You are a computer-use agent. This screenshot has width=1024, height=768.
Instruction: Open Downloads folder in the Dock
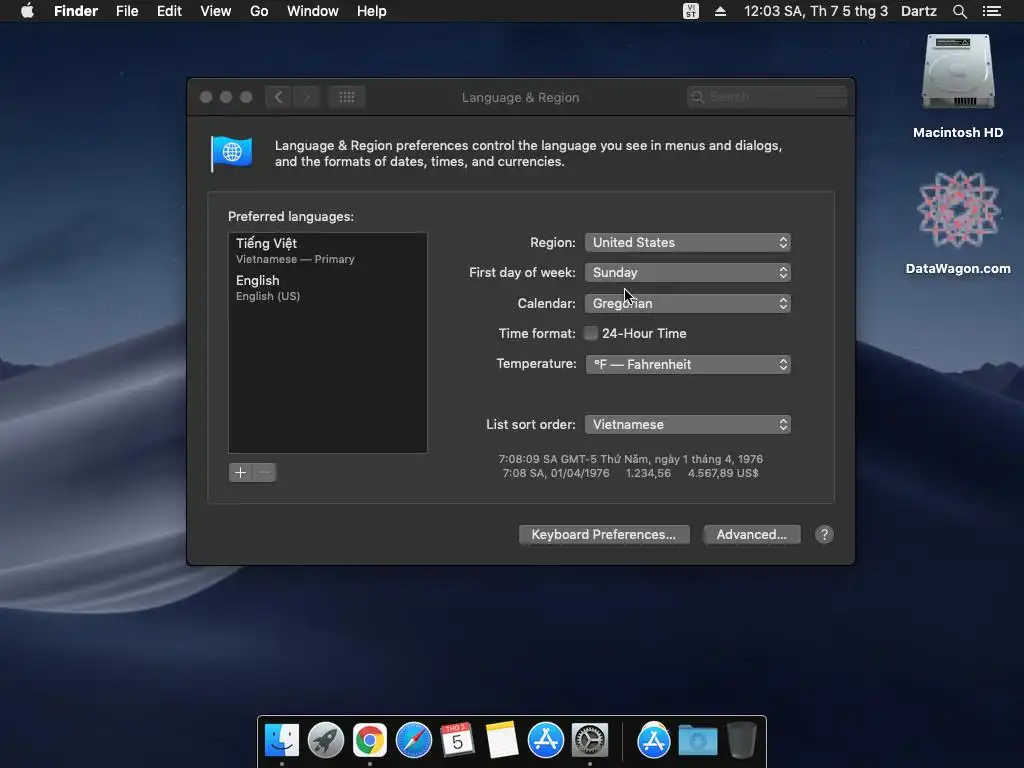[697, 741]
